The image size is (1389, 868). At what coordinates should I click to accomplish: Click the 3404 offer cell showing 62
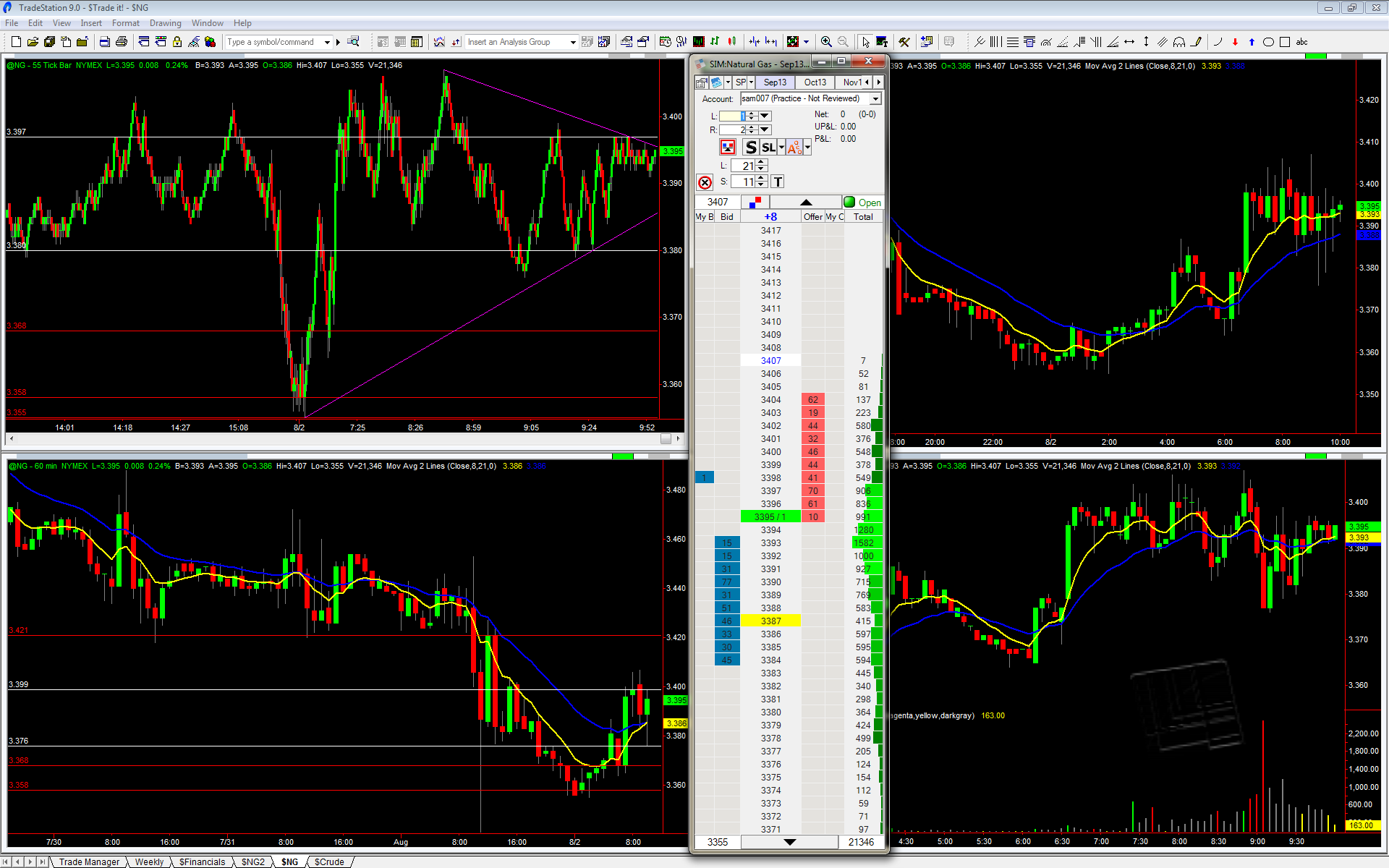pyautogui.click(x=813, y=399)
